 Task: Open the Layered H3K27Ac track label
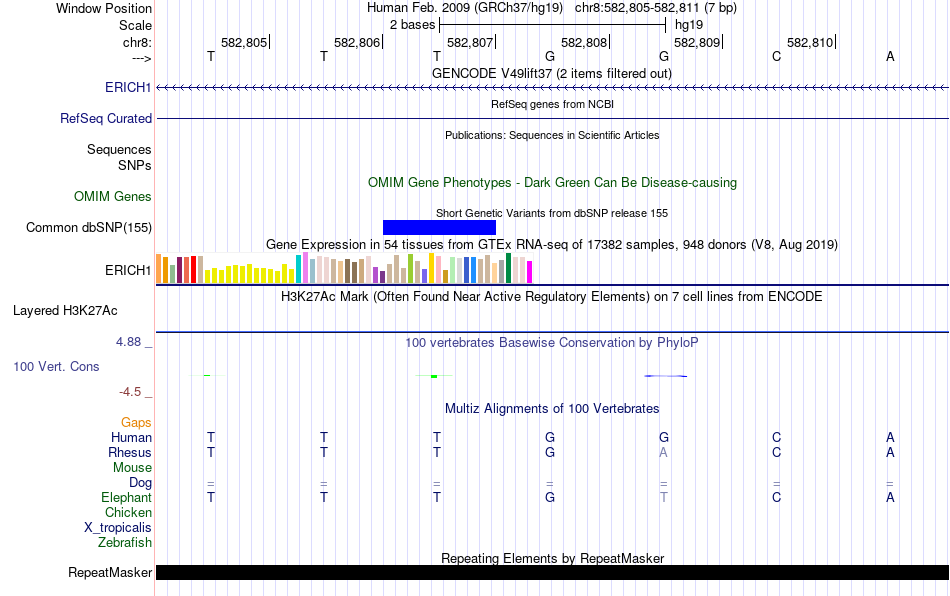coord(65,311)
